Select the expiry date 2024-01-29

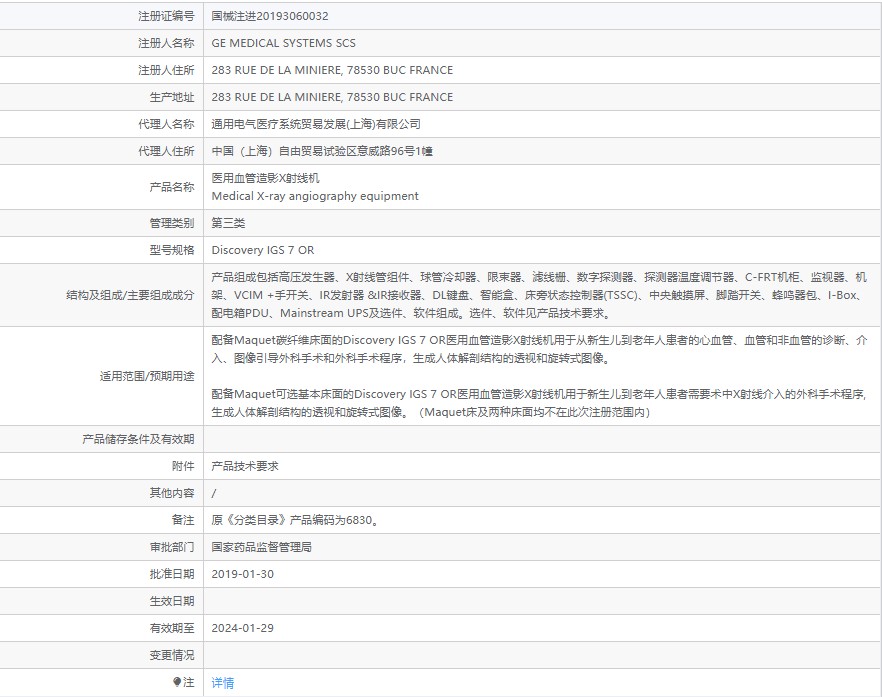click(243, 628)
